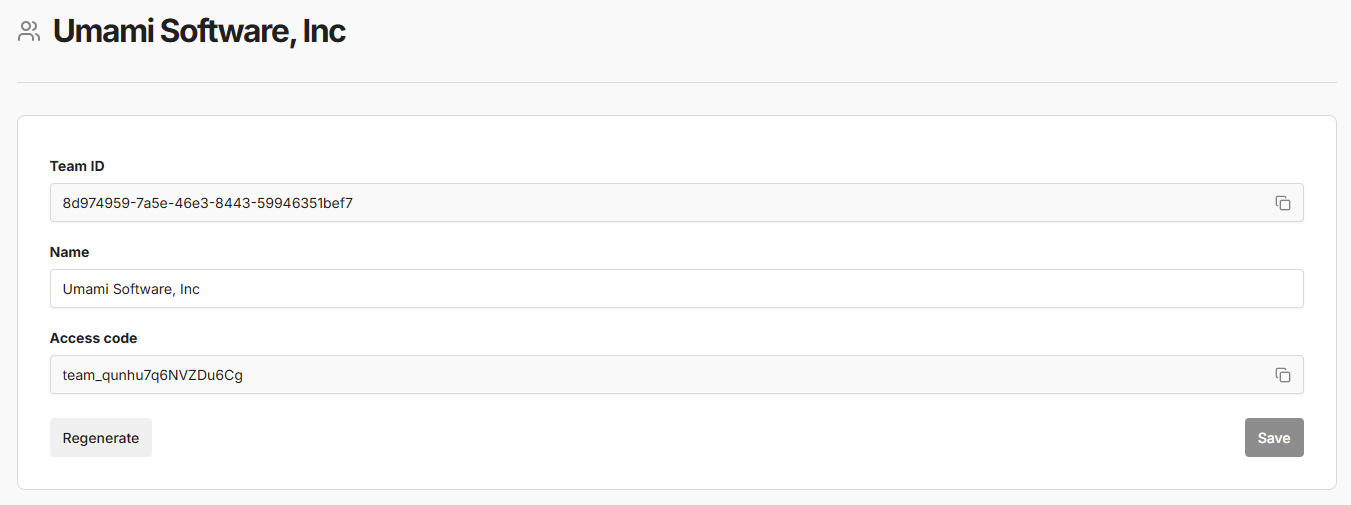This screenshot has height=505, width=1351.
Task: Save the team settings
Action: click(x=1273, y=438)
